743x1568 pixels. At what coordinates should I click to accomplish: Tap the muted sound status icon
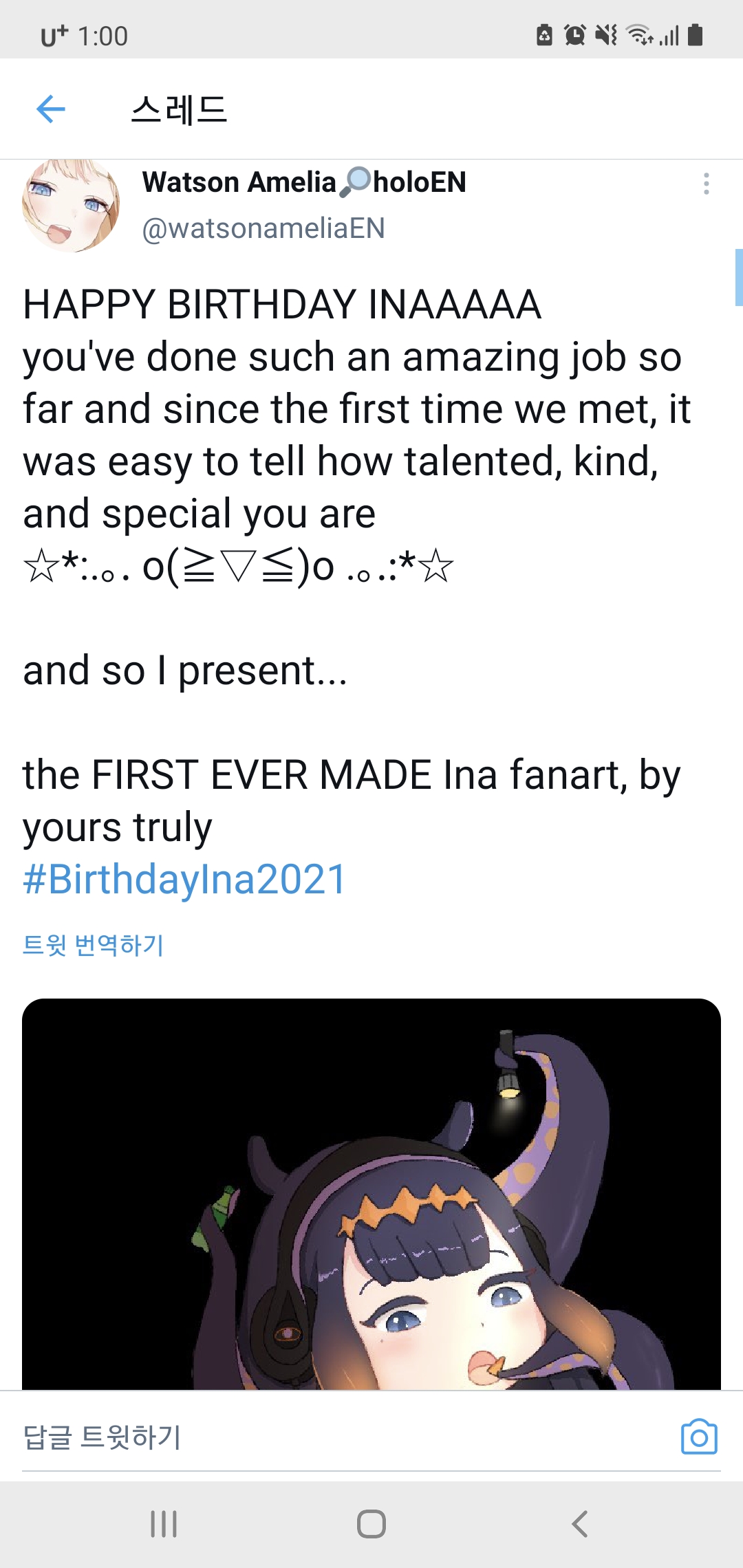[x=605, y=34]
